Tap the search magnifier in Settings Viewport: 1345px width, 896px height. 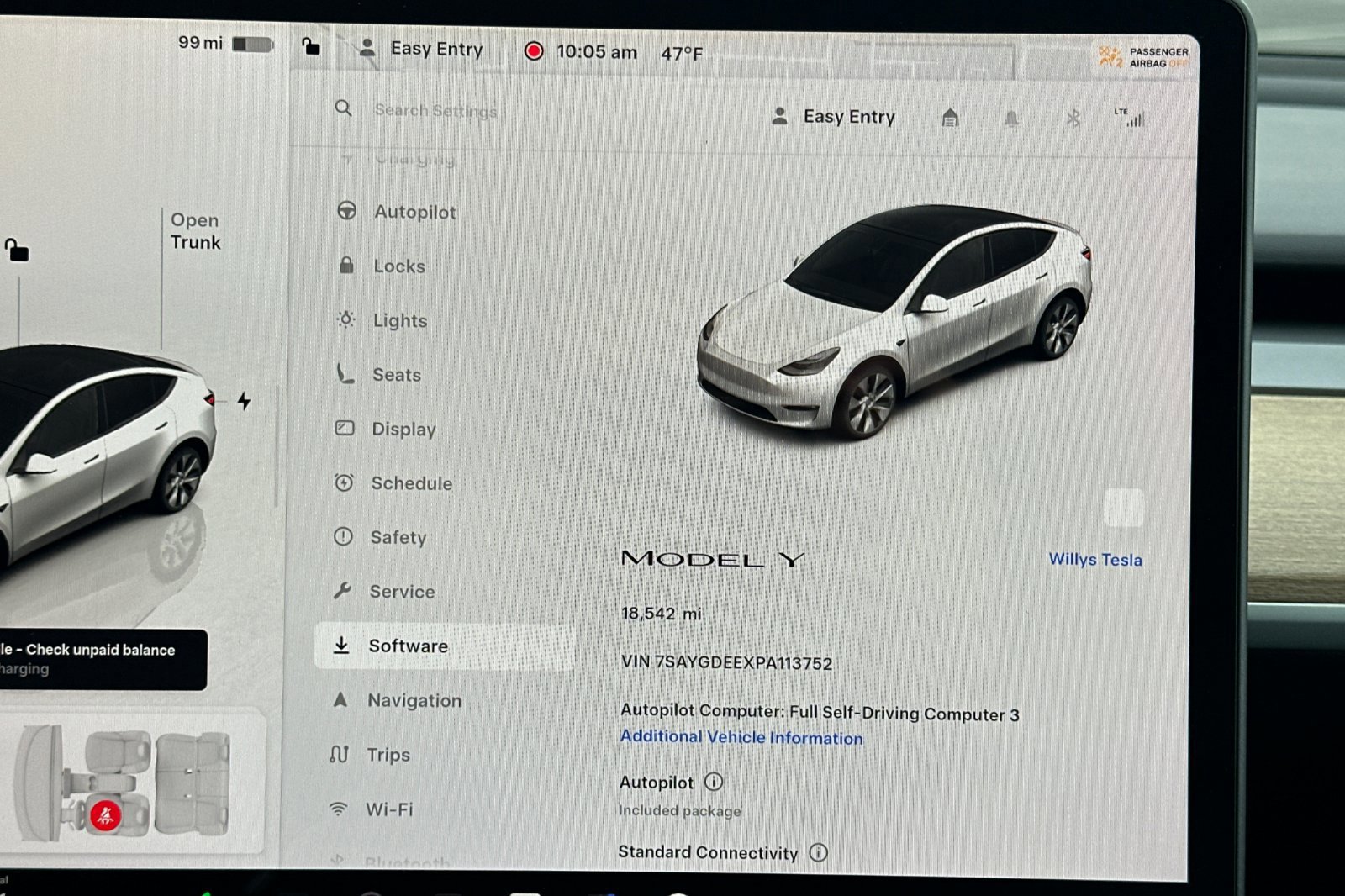344,109
